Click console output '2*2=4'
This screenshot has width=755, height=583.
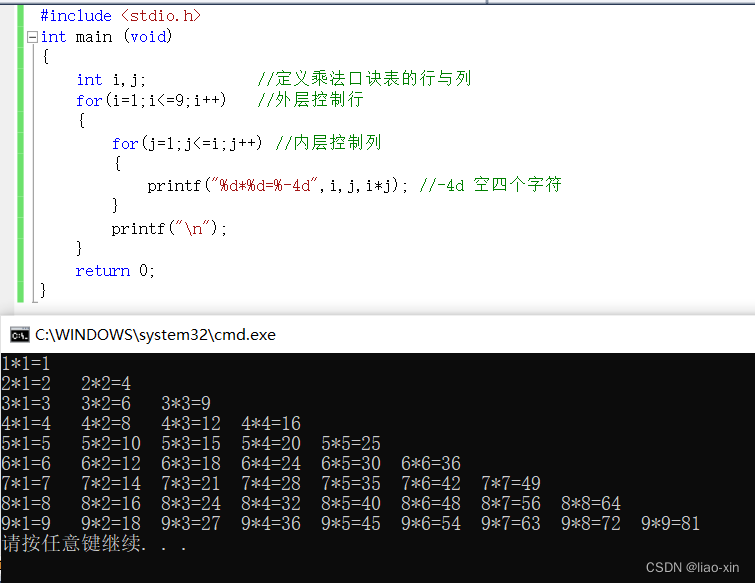105,384
